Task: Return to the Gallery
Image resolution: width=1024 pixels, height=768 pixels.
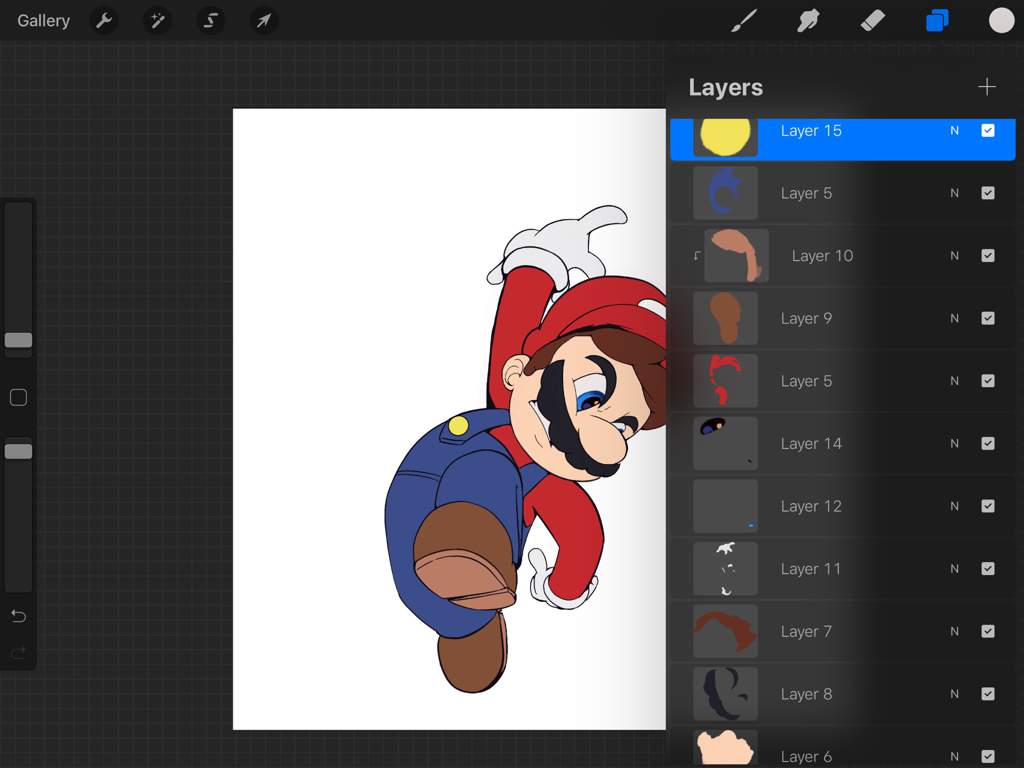Action: point(43,21)
